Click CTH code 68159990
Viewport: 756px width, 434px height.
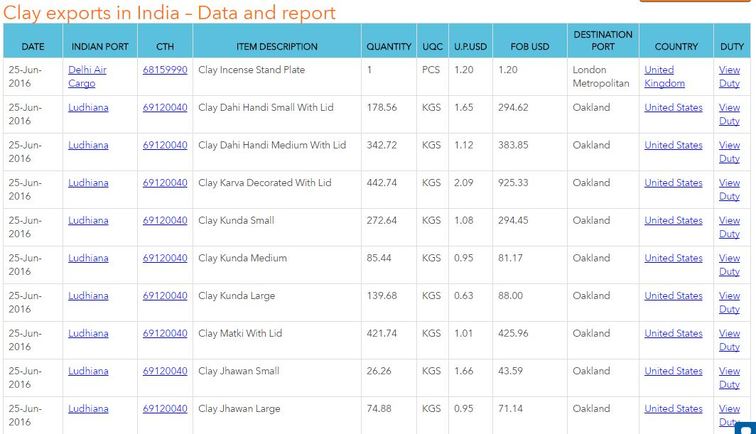point(165,70)
